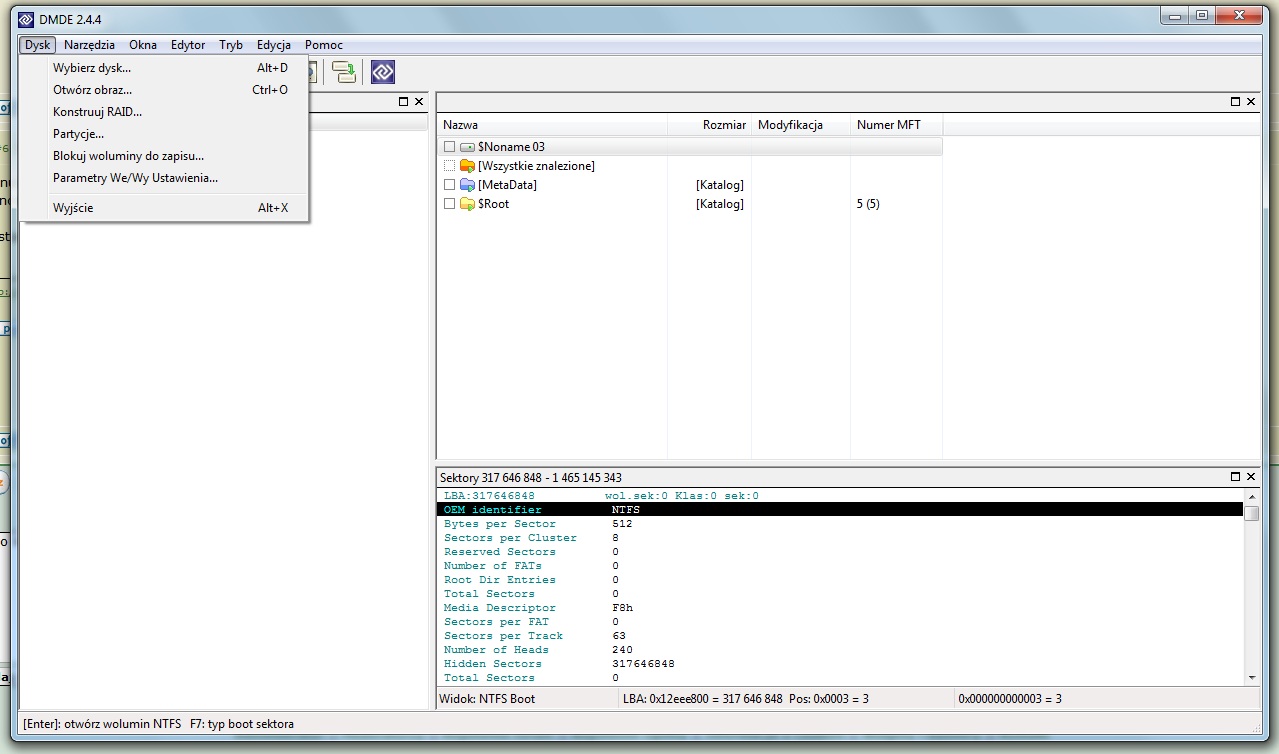Choose Otwórz obraz... menu entry
The height and width of the screenshot is (754, 1279).
pos(164,90)
